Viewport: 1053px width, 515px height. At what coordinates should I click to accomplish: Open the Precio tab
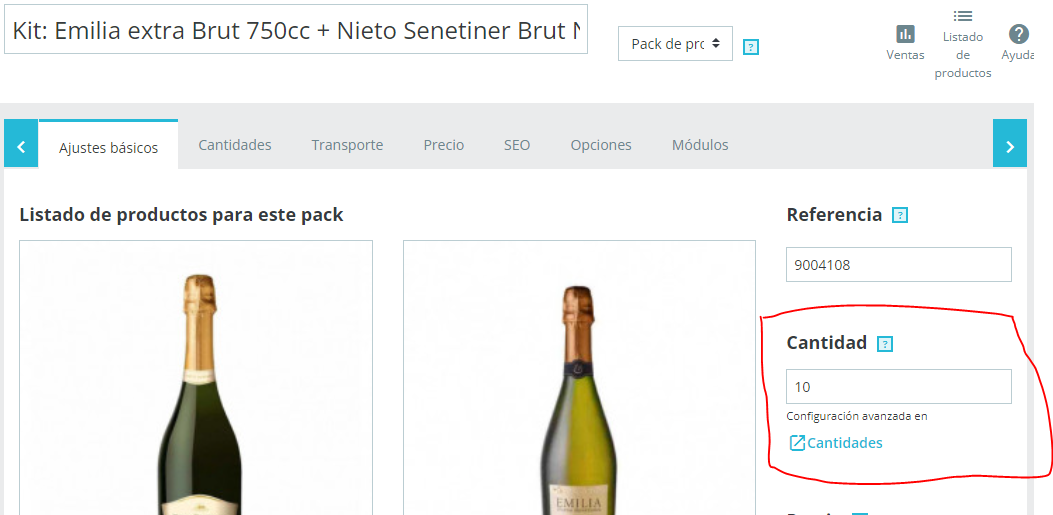[443, 145]
